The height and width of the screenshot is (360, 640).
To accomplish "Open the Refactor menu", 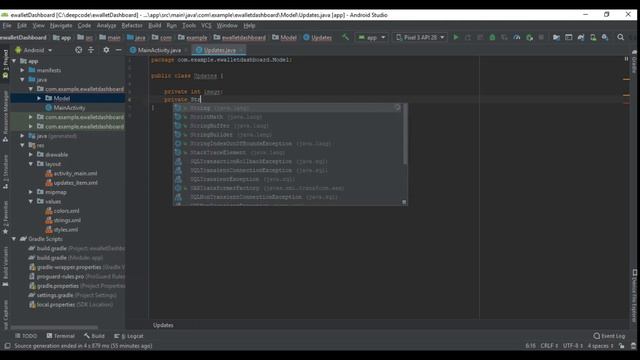I will click(x=132, y=25).
